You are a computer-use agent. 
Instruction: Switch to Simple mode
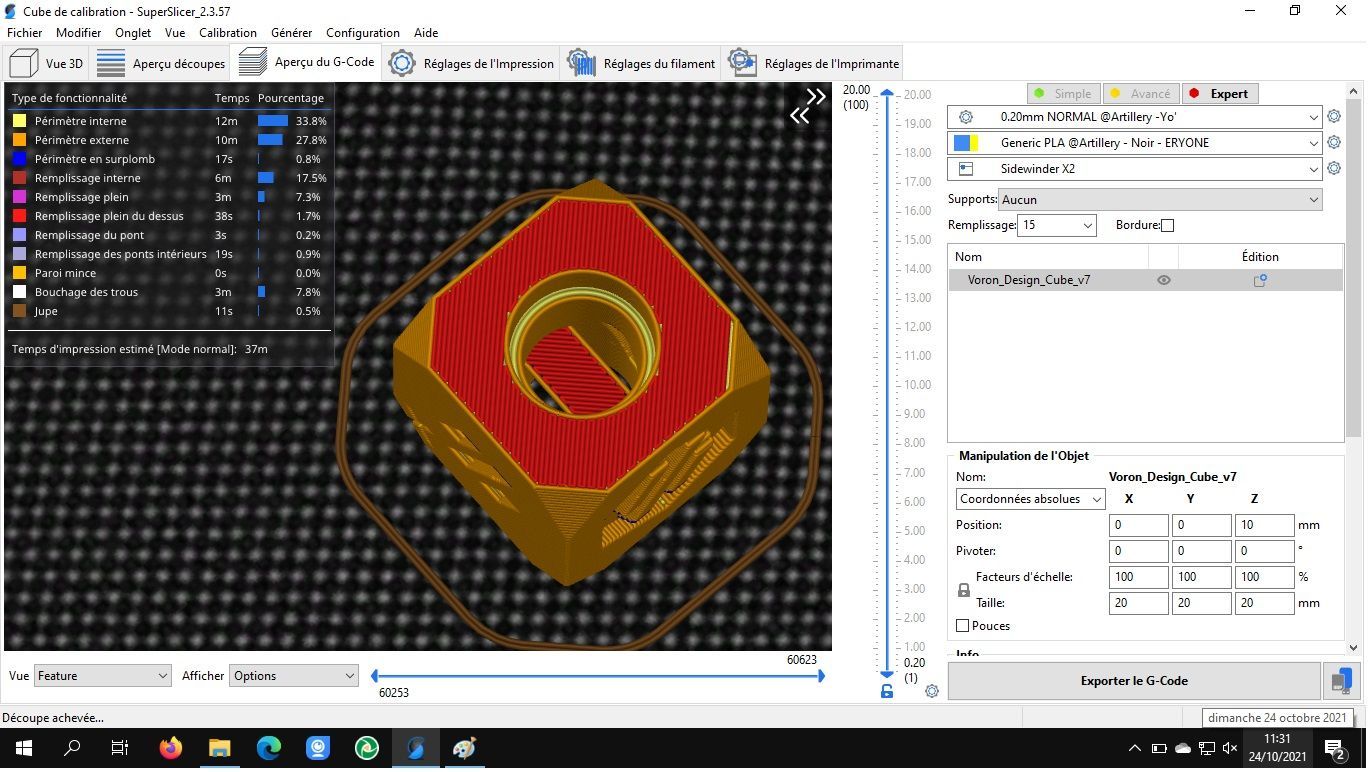pyautogui.click(x=1062, y=94)
